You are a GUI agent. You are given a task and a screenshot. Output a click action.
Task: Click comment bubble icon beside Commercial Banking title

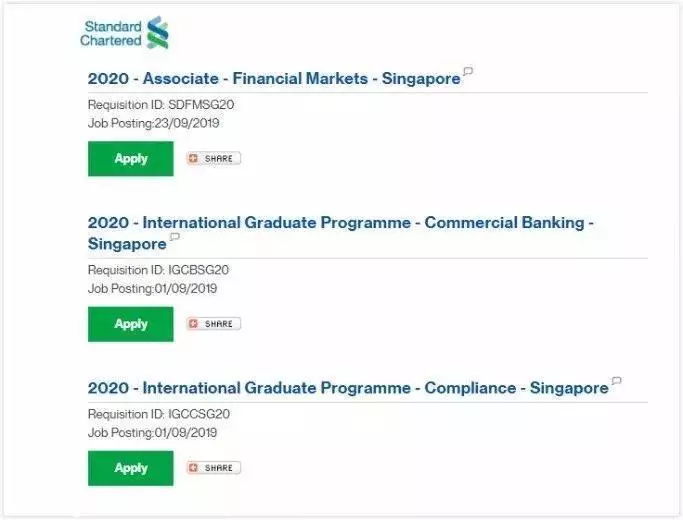(x=175, y=237)
